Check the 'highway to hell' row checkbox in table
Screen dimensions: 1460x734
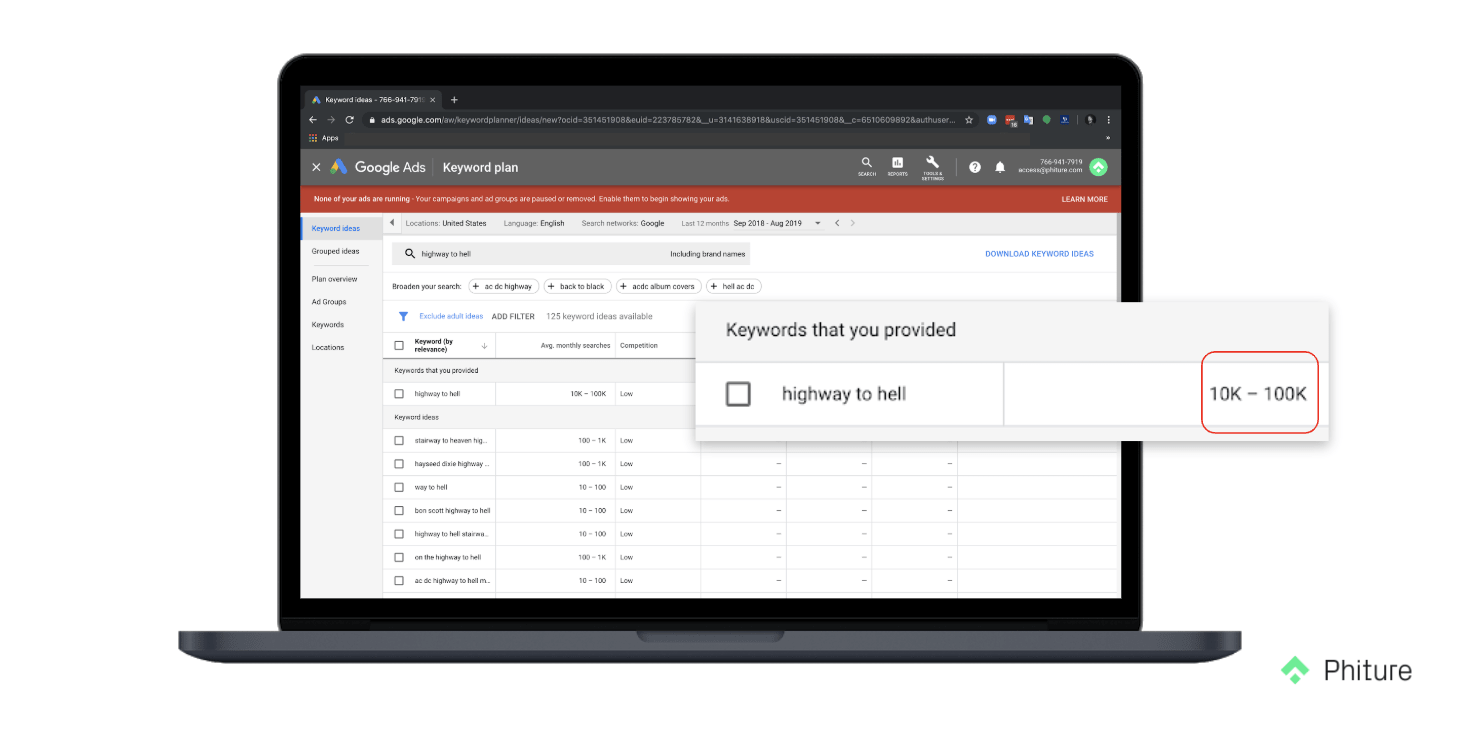click(x=399, y=394)
